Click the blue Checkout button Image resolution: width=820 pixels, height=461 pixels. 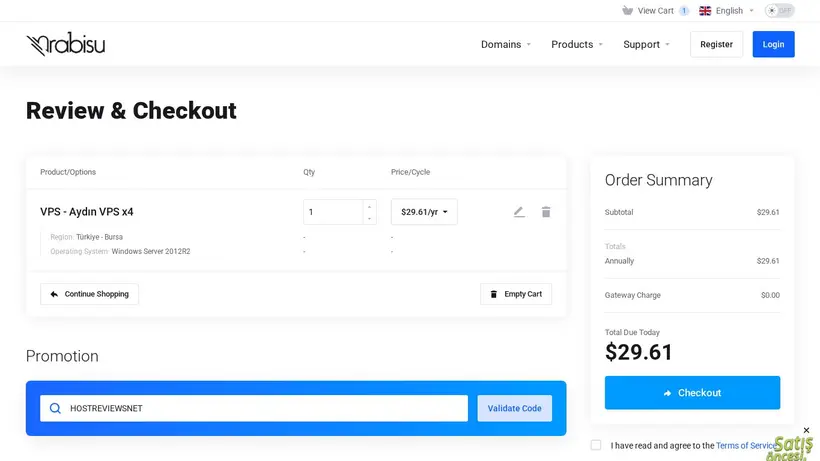click(x=692, y=393)
